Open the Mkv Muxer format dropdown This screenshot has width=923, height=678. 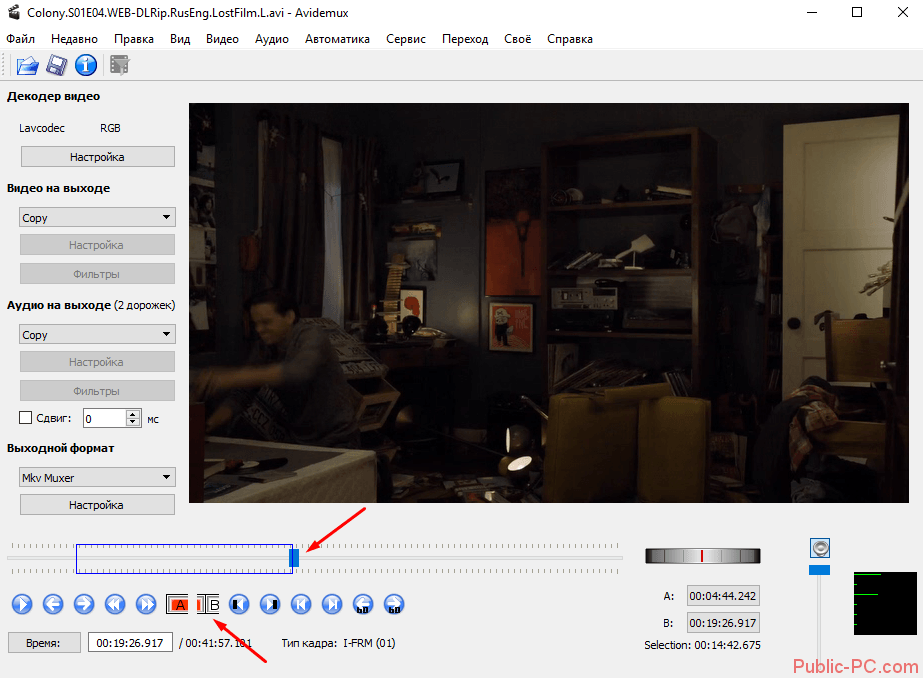coord(97,478)
